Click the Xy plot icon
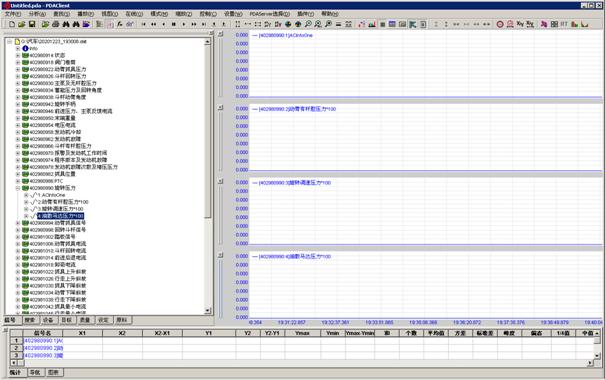Image resolution: width=605 pixels, height=380 pixels. [520, 24]
